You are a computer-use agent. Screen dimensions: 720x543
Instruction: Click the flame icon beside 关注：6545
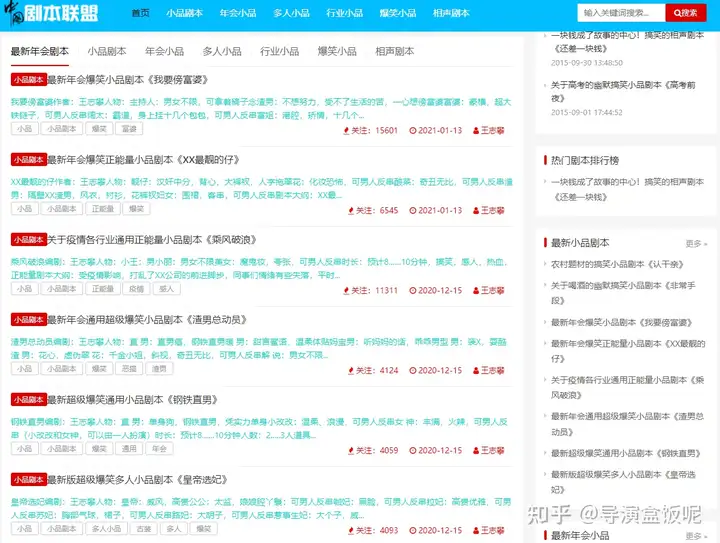coord(351,211)
